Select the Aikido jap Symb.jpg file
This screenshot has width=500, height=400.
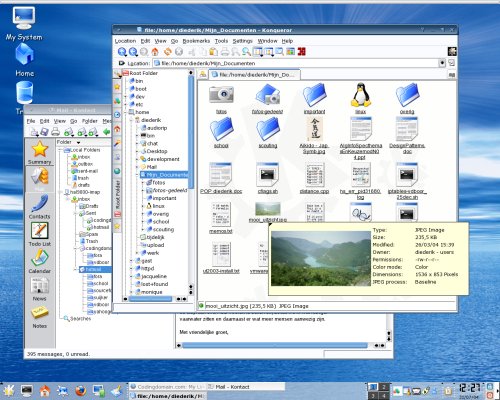point(314,135)
